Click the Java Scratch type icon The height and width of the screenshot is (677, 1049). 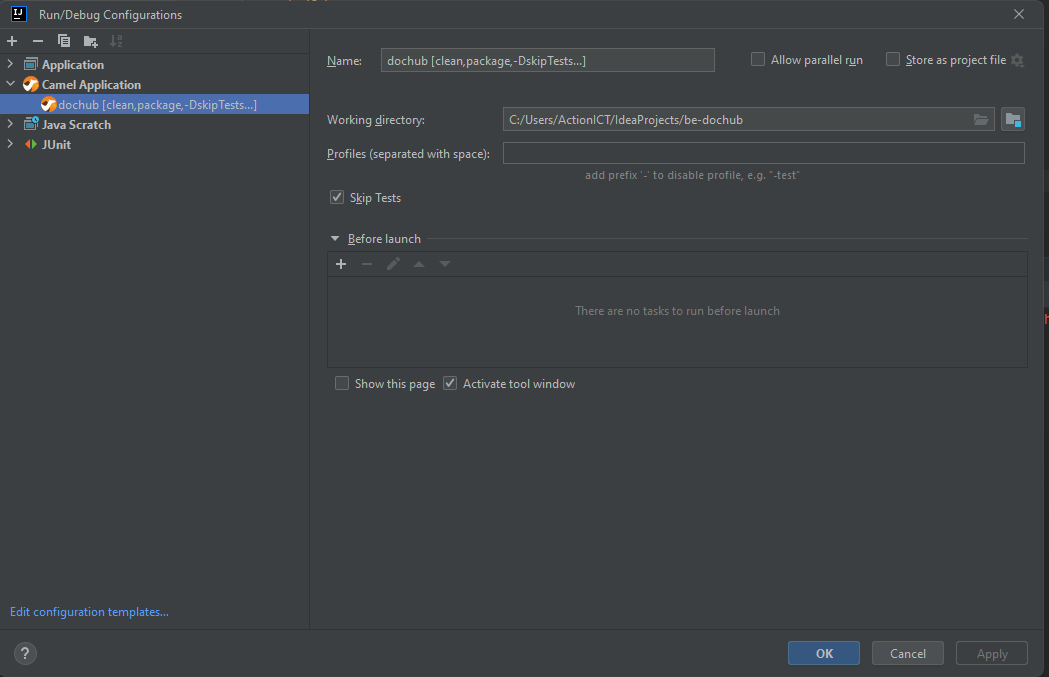tap(31, 124)
